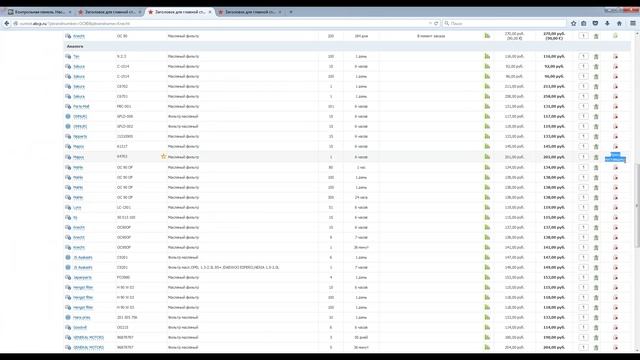This screenshot has height=360, width=640.
Task: Go to the home page via the house icon
Action: coord(619,24)
